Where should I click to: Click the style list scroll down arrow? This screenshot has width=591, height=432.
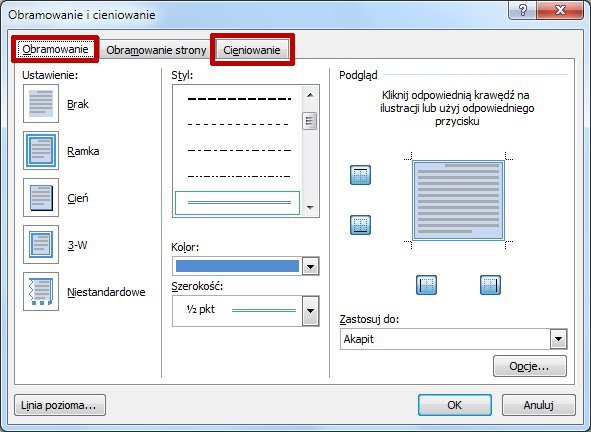(310, 207)
